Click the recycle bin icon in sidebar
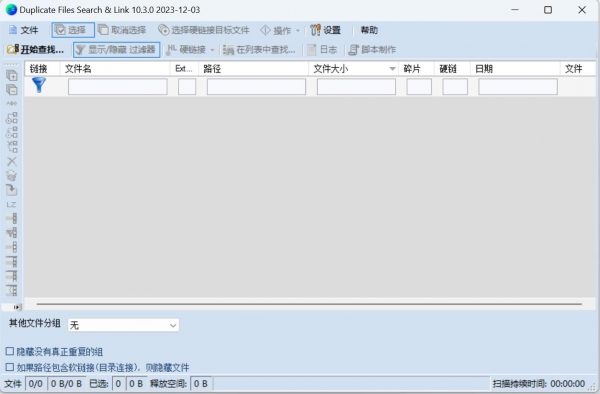Viewport: 600px width, 394px height. point(12,176)
